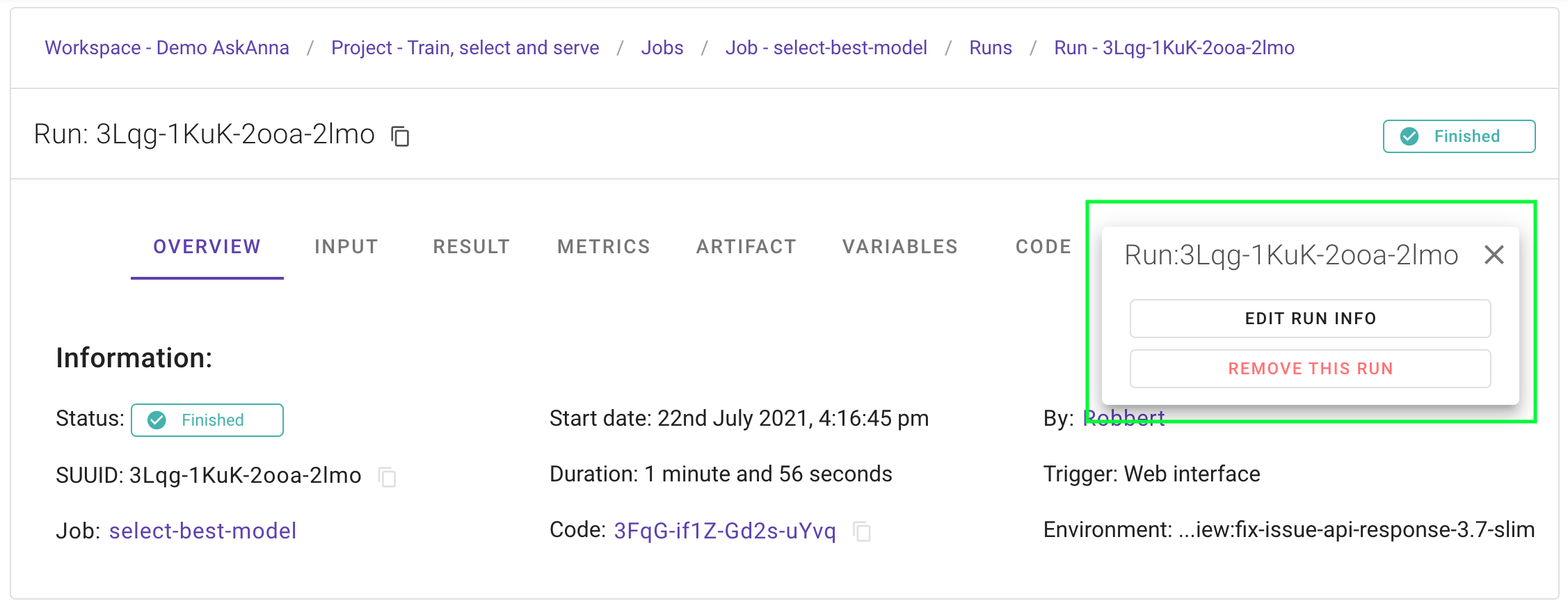Select the Overview tab
This screenshot has height=608, width=1568.
(x=207, y=247)
